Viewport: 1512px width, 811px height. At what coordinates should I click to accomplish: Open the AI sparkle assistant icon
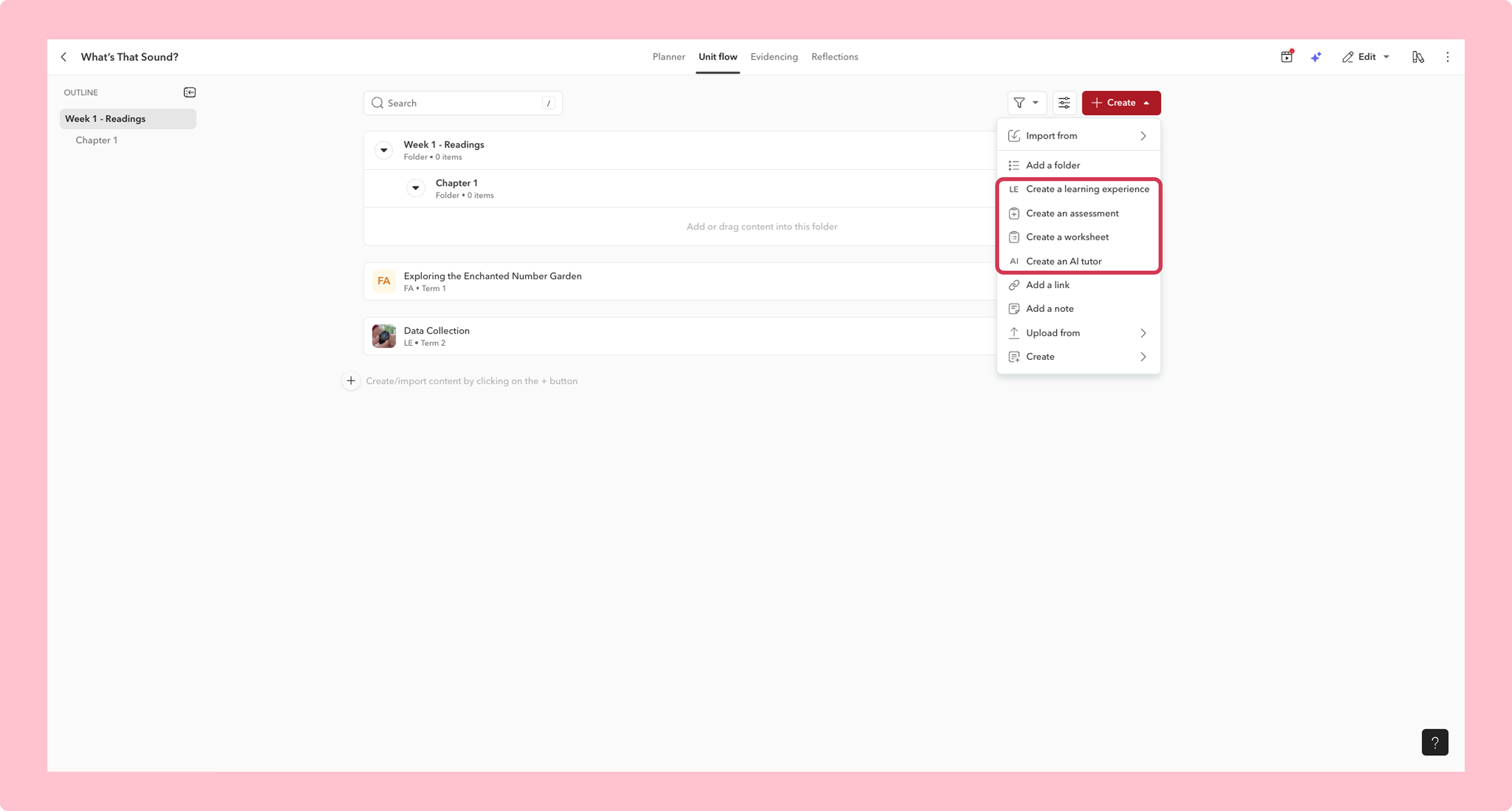[x=1316, y=57]
